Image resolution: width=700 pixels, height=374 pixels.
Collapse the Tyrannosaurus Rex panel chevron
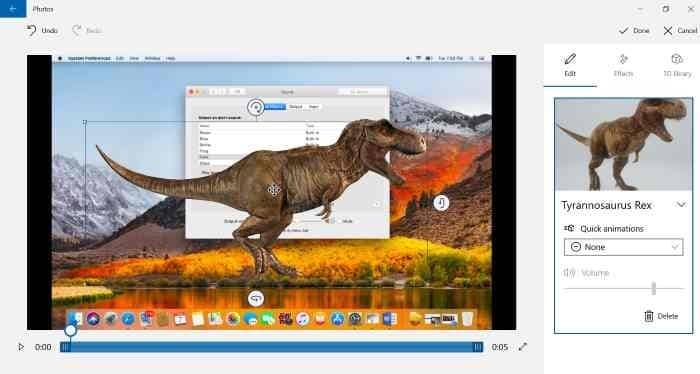(681, 205)
